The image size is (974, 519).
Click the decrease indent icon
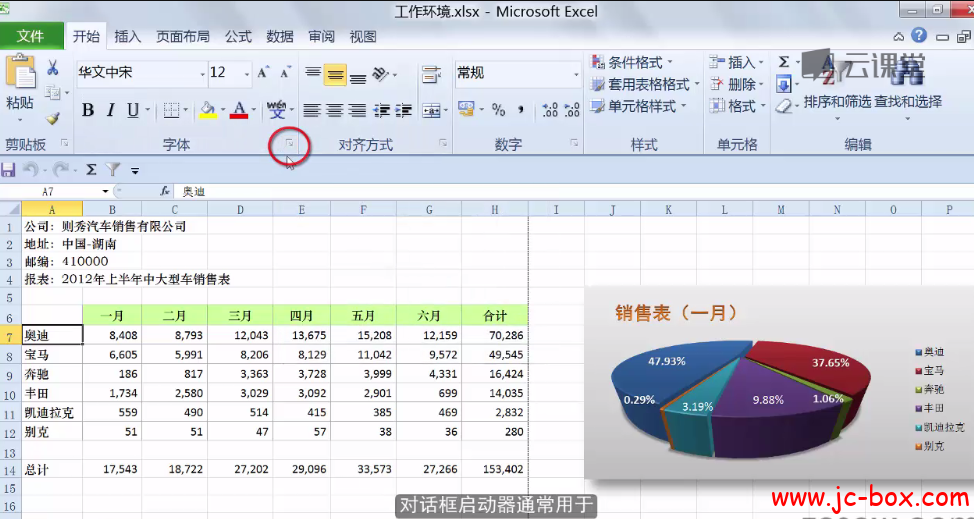pyautogui.click(x=381, y=111)
